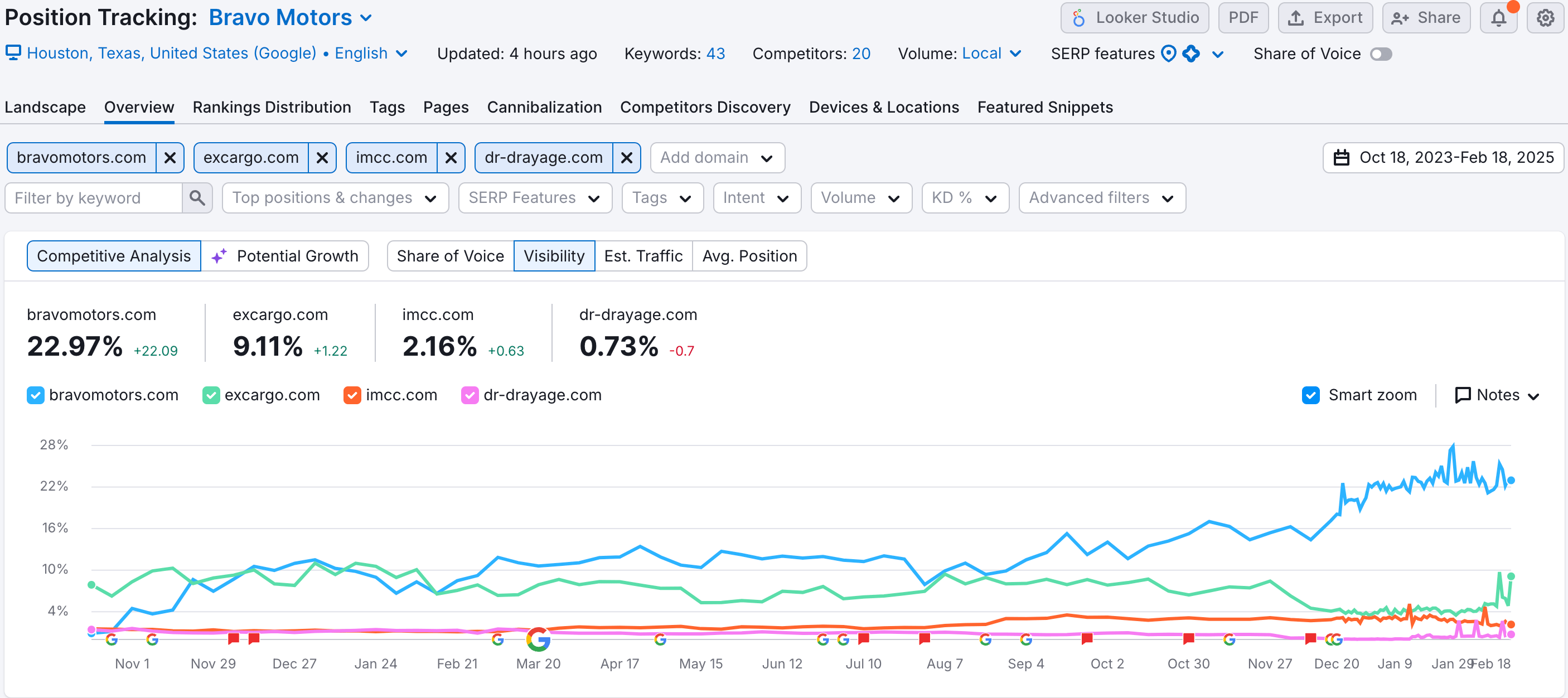Remove the dr-drayage.com domain with X
Viewport: 1568px width, 698px height.
point(626,158)
